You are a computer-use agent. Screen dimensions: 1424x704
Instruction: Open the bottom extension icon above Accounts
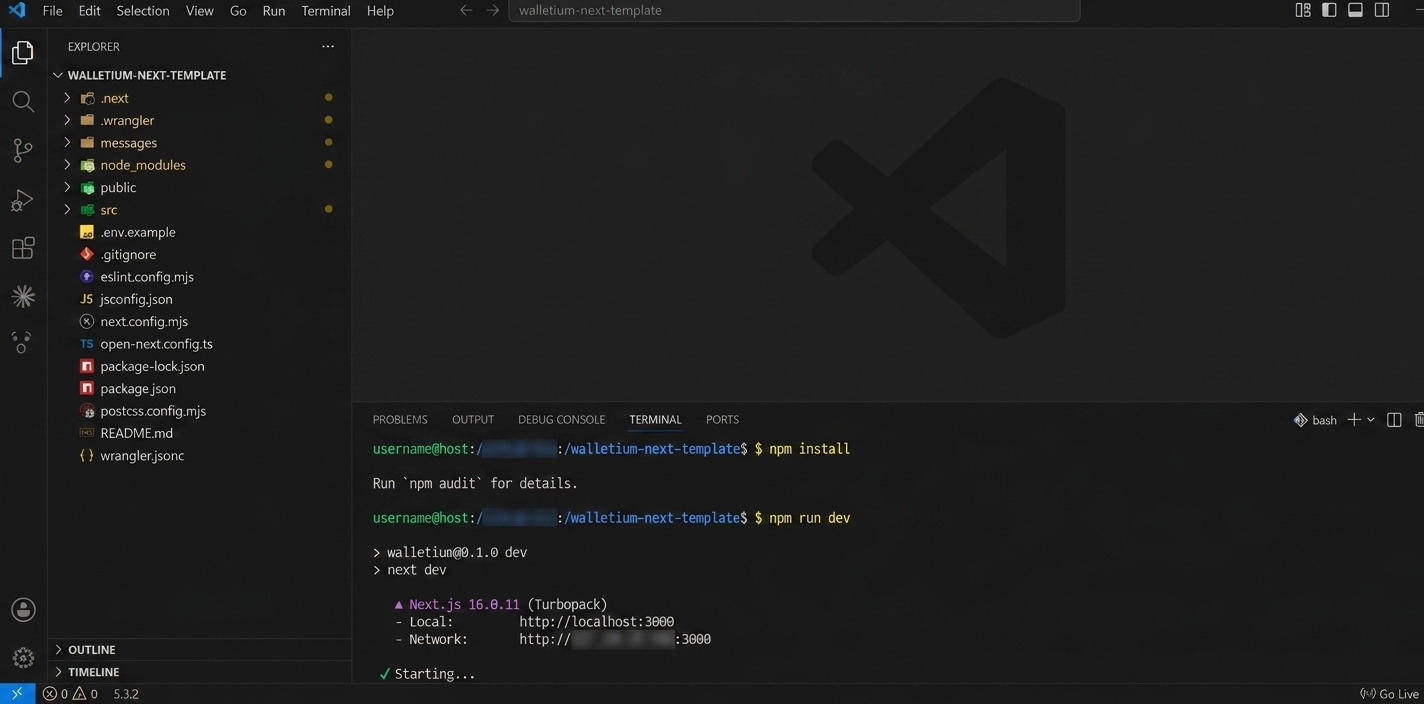pos(23,343)
